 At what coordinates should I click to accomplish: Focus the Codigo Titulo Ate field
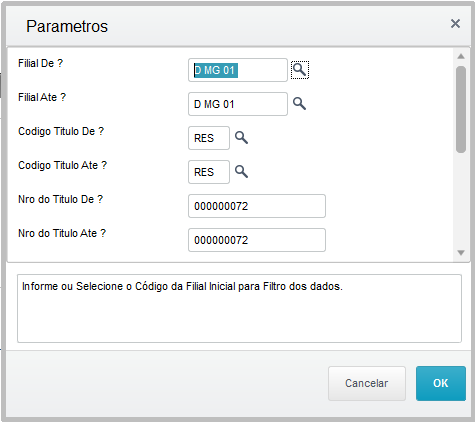[209, 172]
